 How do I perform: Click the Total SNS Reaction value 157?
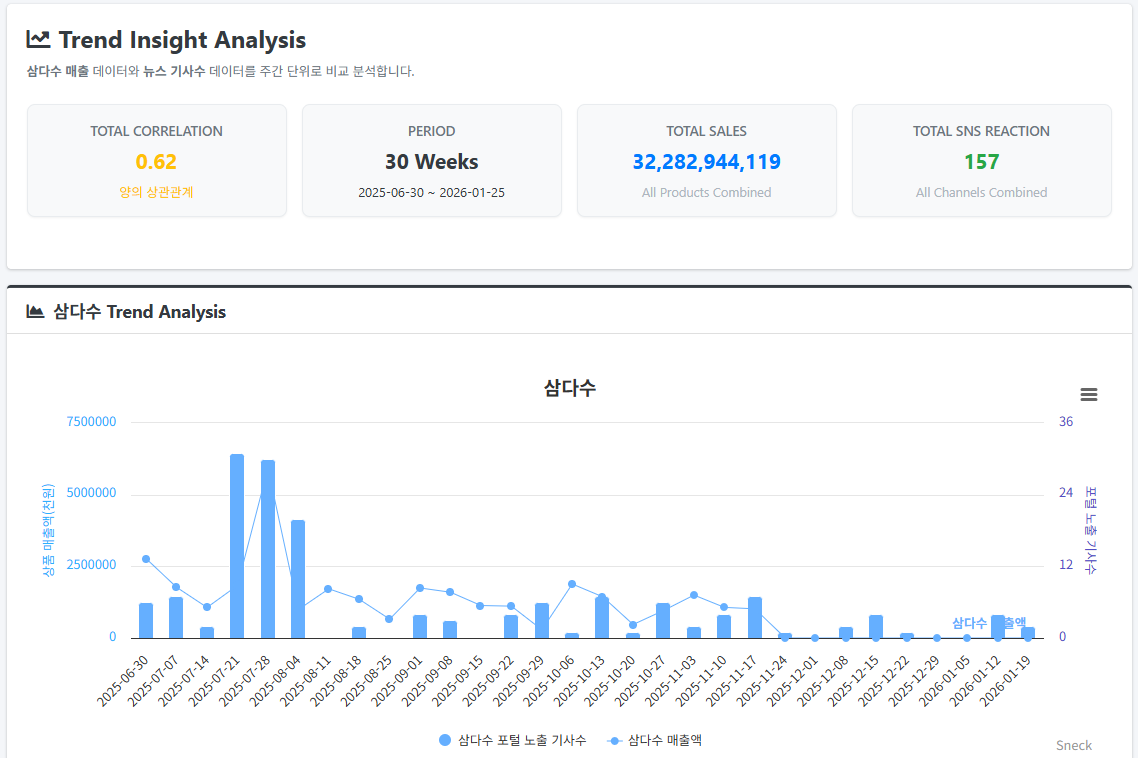[x=981, y=162]
